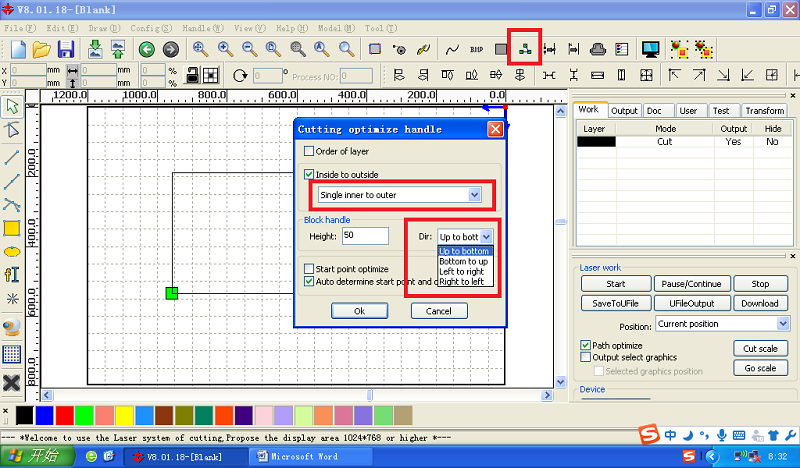Select the Text tool
The height and width of the screenshot is (468, 800).
point(12,275)
